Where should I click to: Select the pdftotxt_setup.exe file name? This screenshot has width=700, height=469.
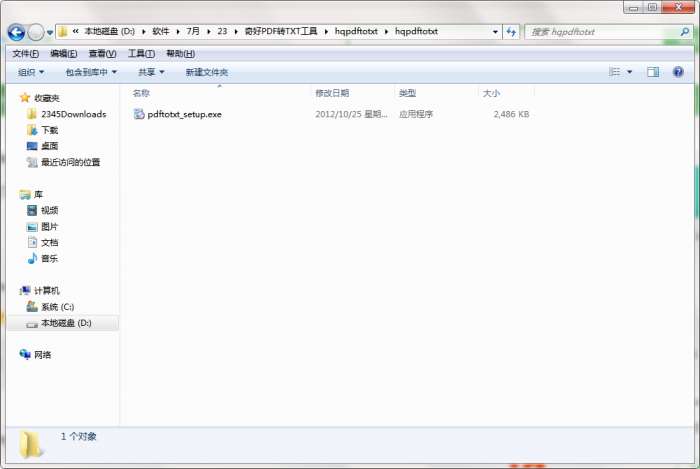point(184,114)
